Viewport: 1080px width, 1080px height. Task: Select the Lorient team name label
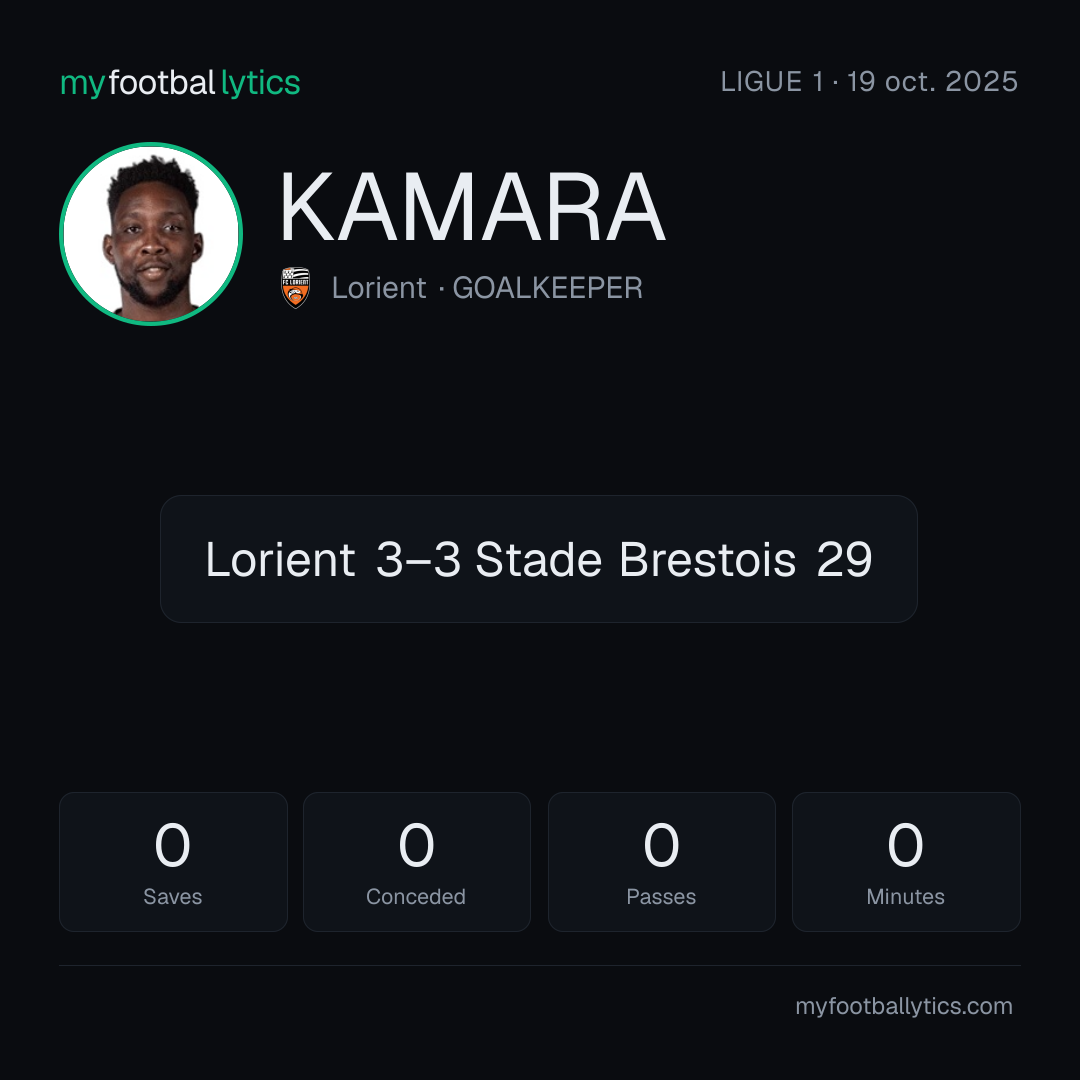pos(379,288)
